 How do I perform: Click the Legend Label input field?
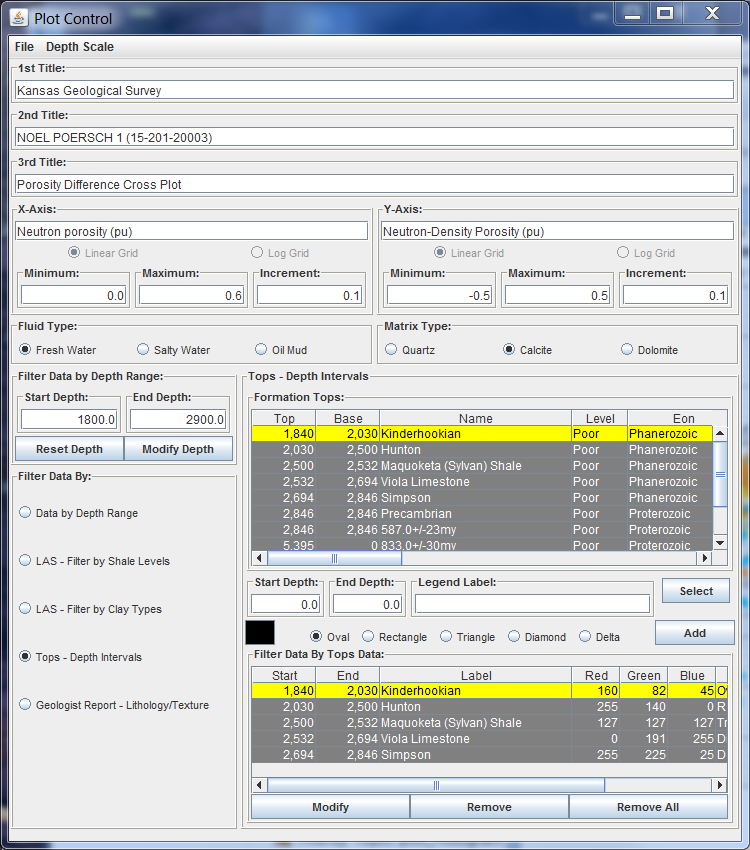[x=532, y=604]
